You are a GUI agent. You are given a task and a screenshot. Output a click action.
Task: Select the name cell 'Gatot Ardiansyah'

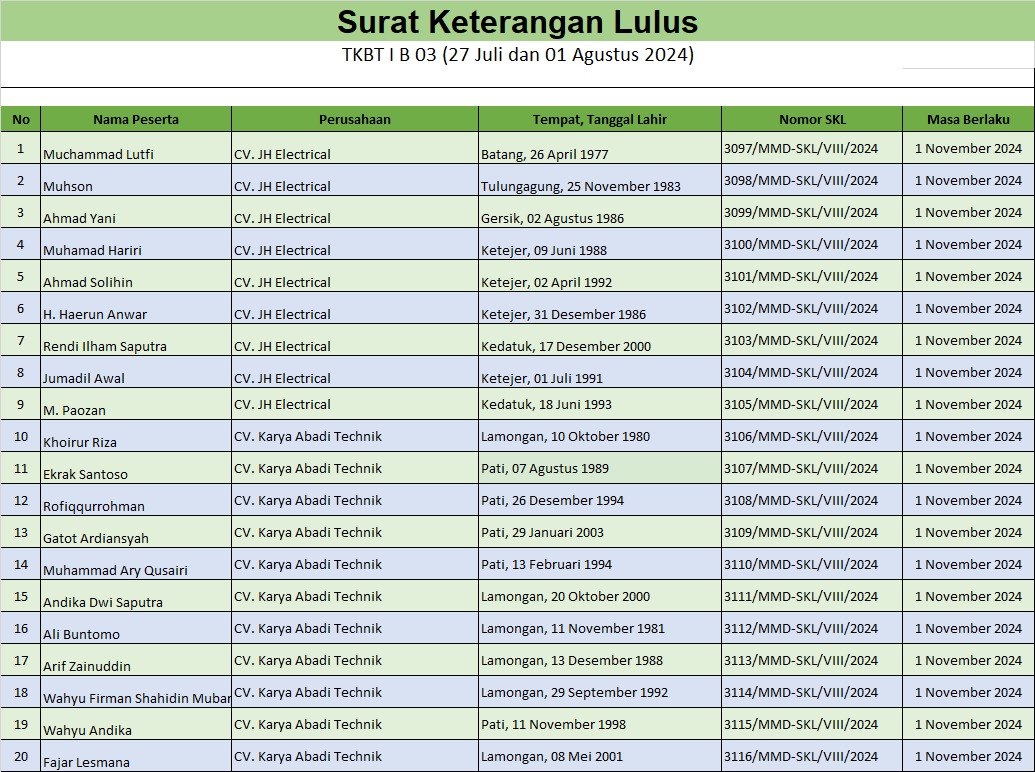(136, 532)
